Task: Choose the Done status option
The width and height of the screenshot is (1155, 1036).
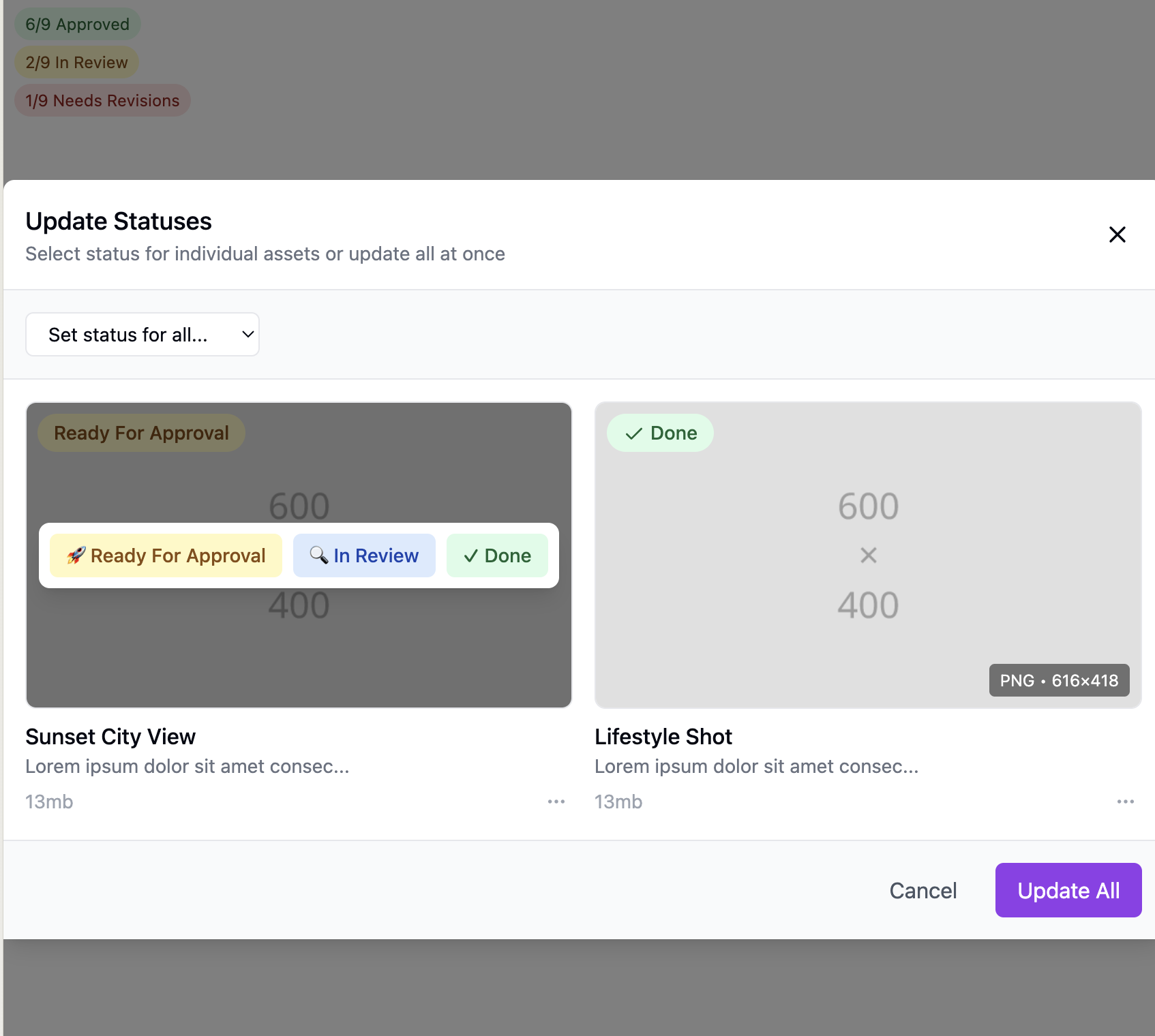Action: coord(497,555)
